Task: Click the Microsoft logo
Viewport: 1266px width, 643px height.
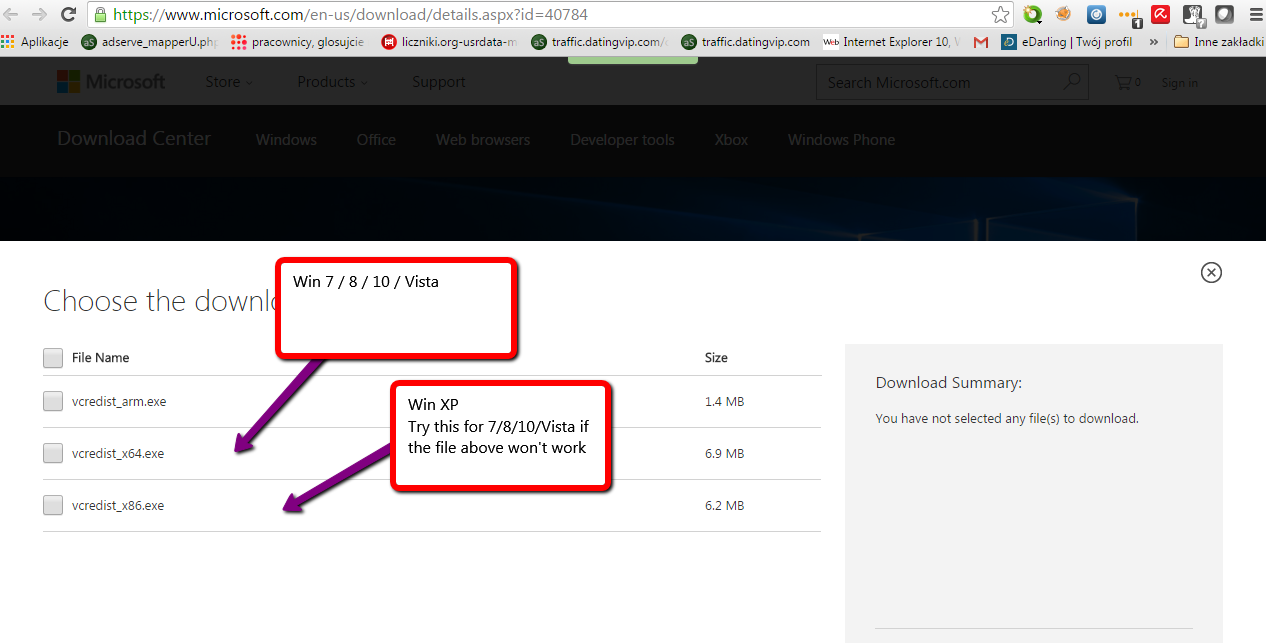Action: (x=111, y=82)
